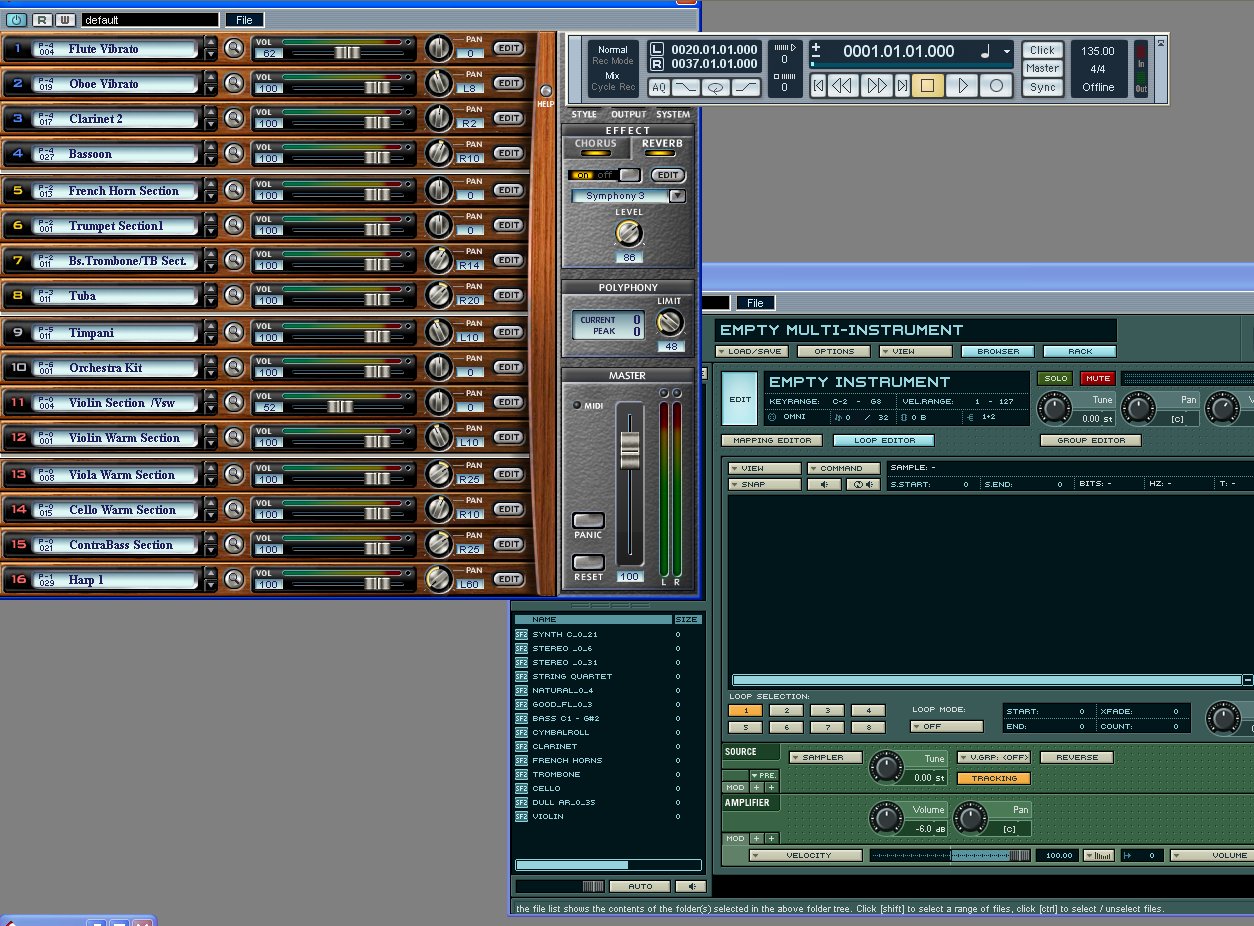Image resolution: width=1254 pixels, height=926 pixels.
Task: Click the magnifier icon beside Timpani
Action: click(234, 332)
